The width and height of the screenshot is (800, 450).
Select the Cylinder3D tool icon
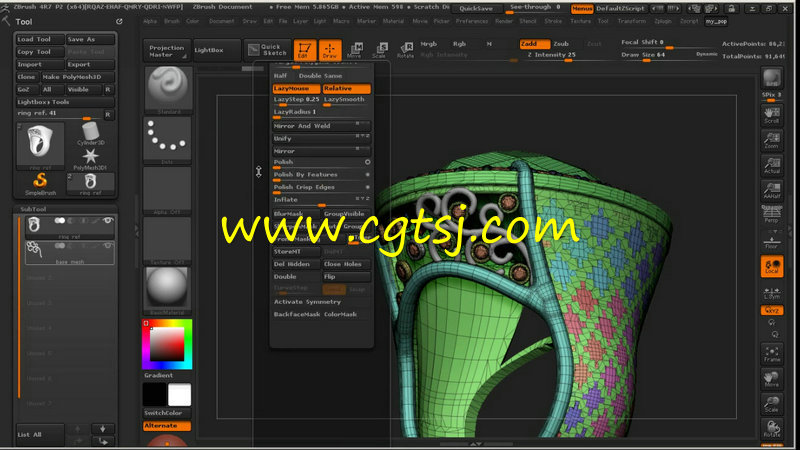90,134
